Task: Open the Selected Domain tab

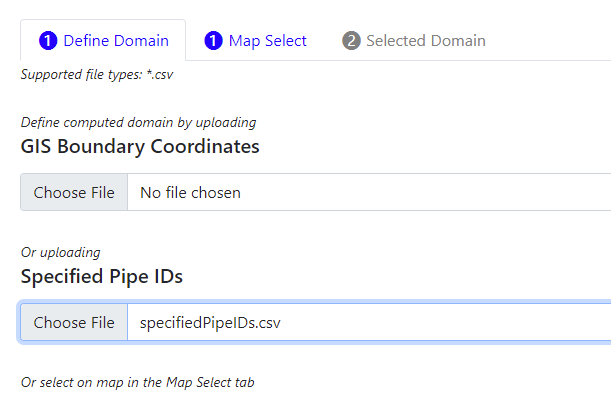Action: click(x=425, y=41)
